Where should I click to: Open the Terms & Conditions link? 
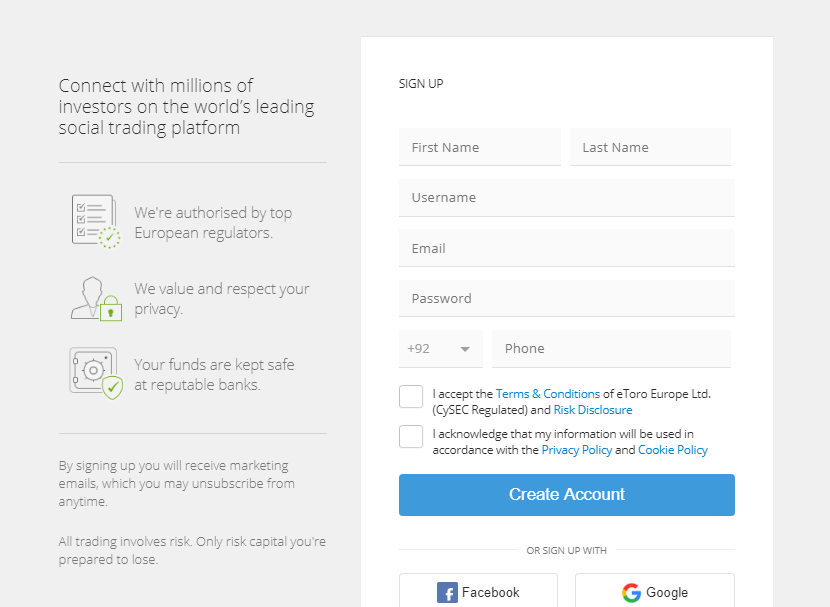click(x=547, y=394)
